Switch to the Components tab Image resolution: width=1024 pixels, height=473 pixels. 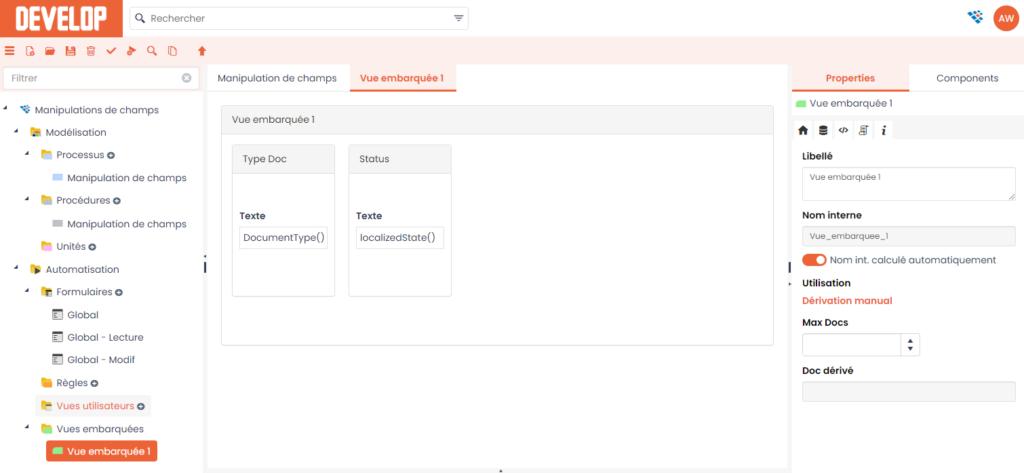click(x=966, y=78)
